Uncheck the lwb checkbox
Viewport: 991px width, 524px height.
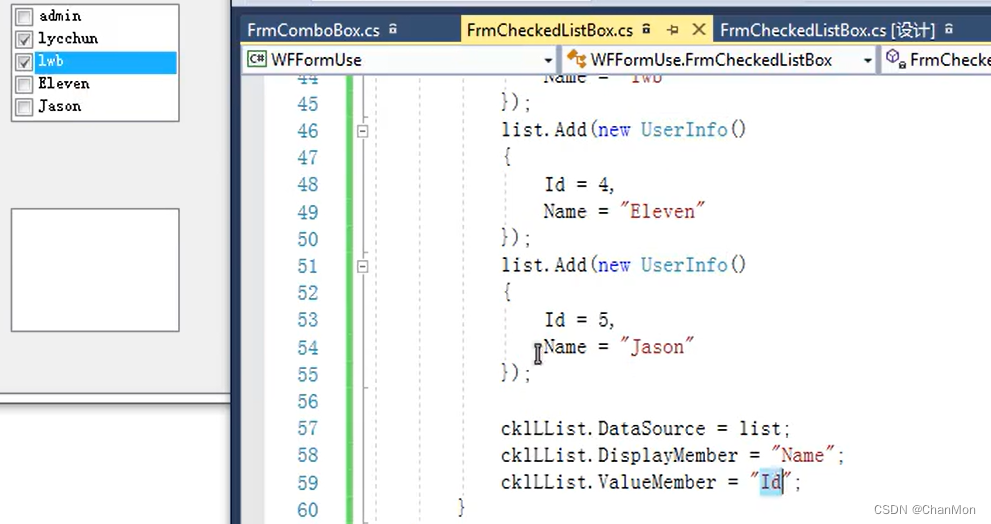click(24, 62)
